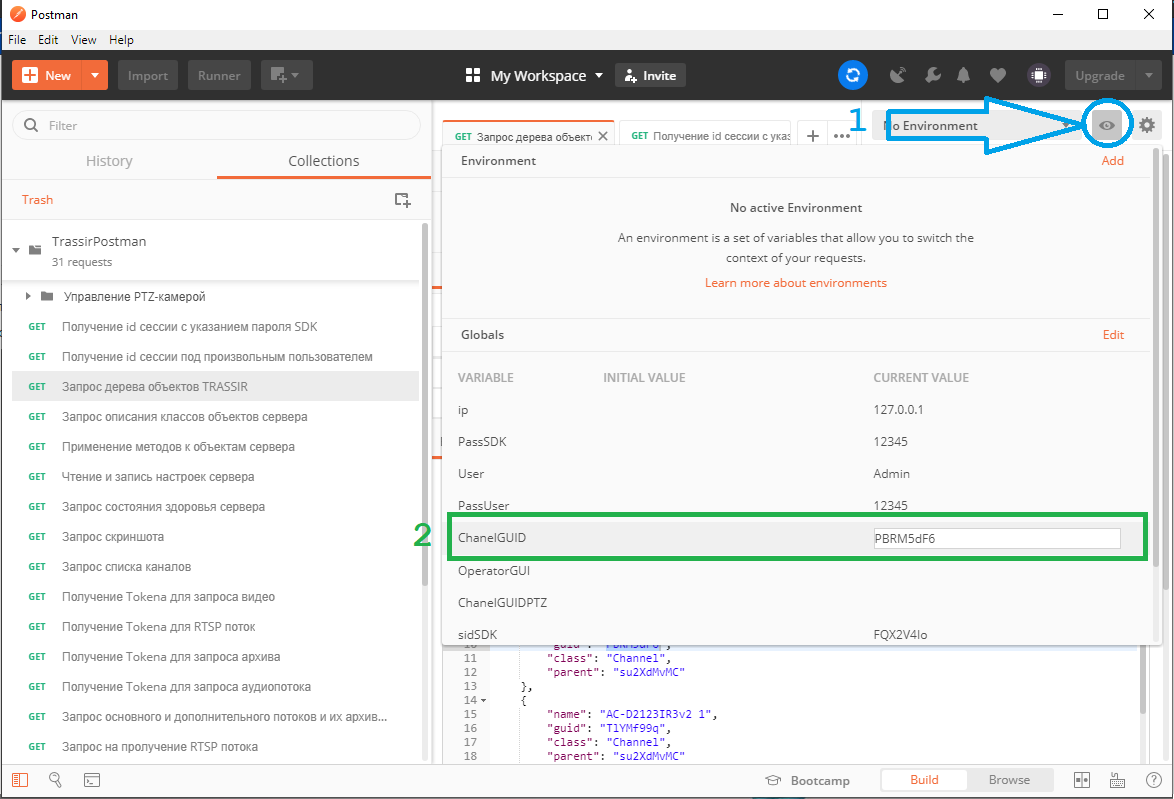1174x799 pixels.
Task: Close the Запрос дерева объектов tab
Action: [x=603, y=136]
